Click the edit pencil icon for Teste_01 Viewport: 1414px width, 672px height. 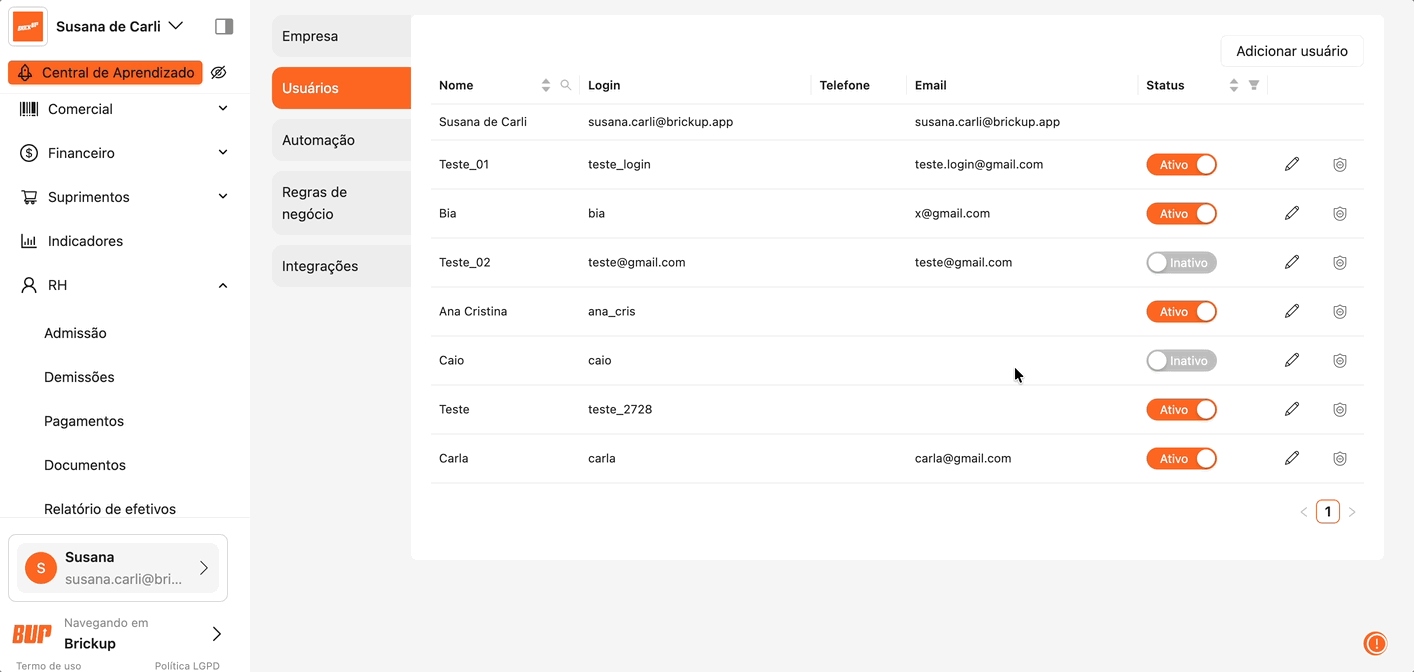coord(1292,164)
